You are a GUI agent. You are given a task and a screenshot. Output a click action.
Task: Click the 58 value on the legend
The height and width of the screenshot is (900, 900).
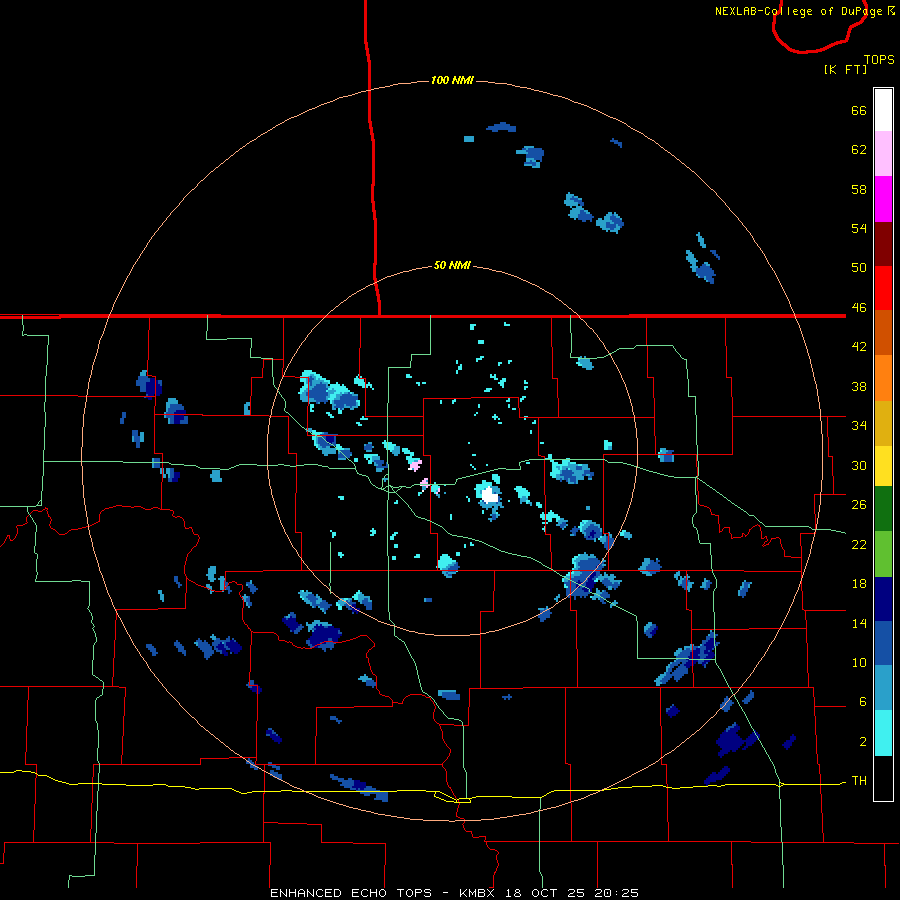(859, 189)
